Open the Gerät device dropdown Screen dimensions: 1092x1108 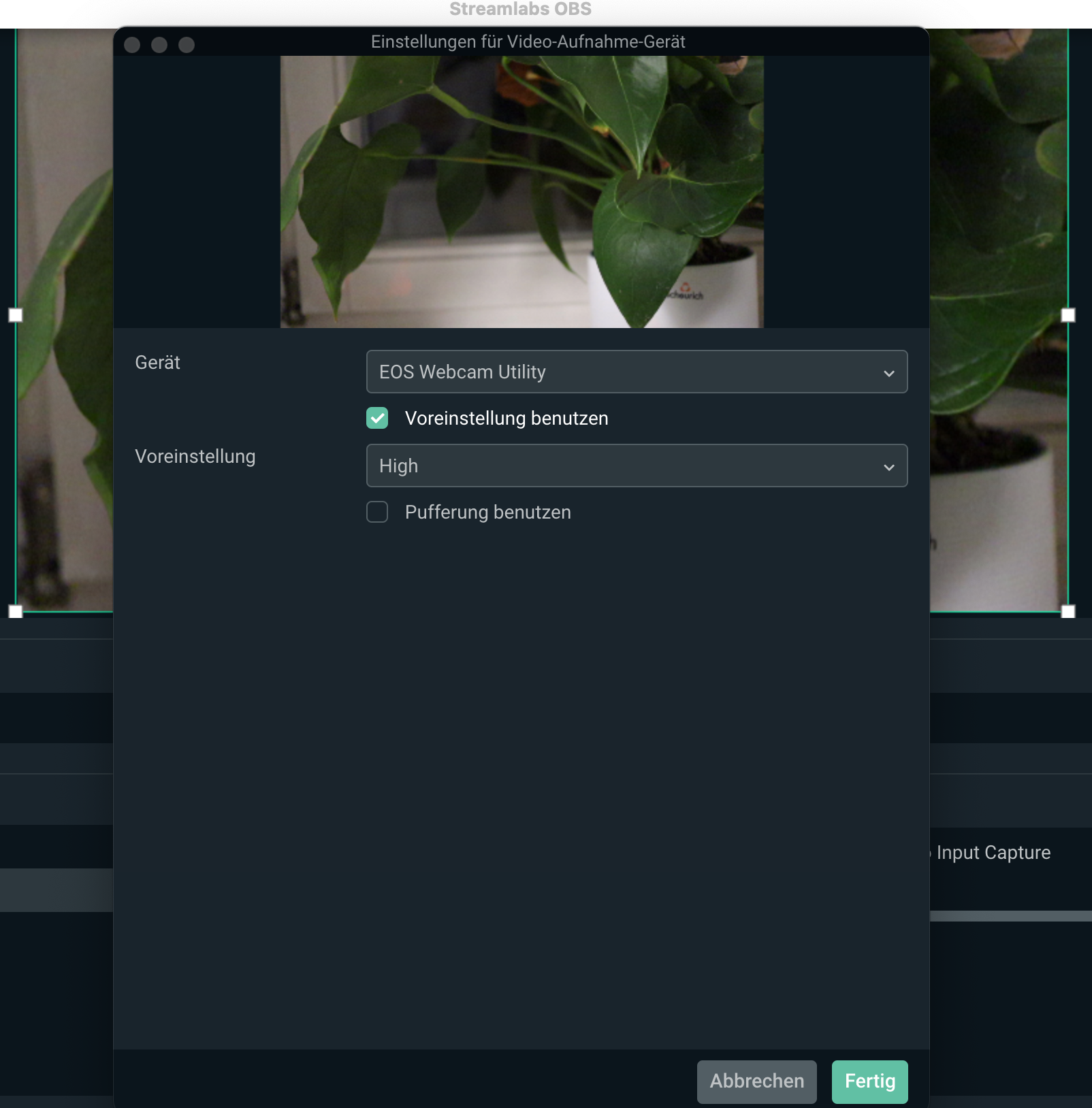tap(637, 372)
